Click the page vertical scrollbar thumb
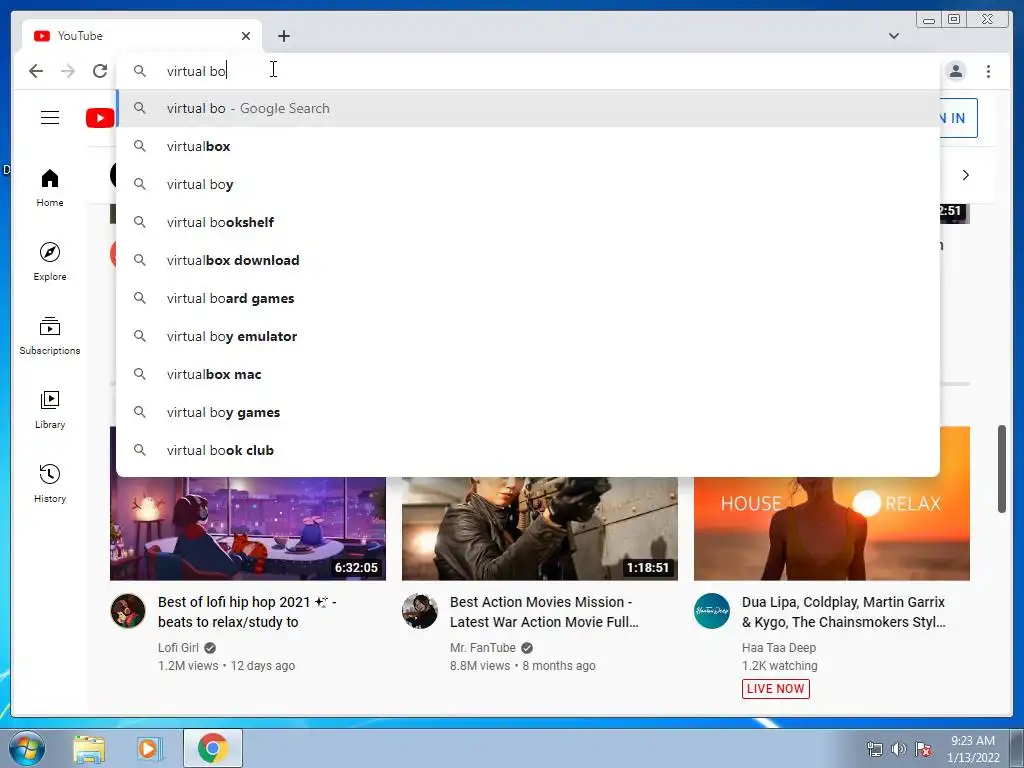 (x=1001, y=469)
